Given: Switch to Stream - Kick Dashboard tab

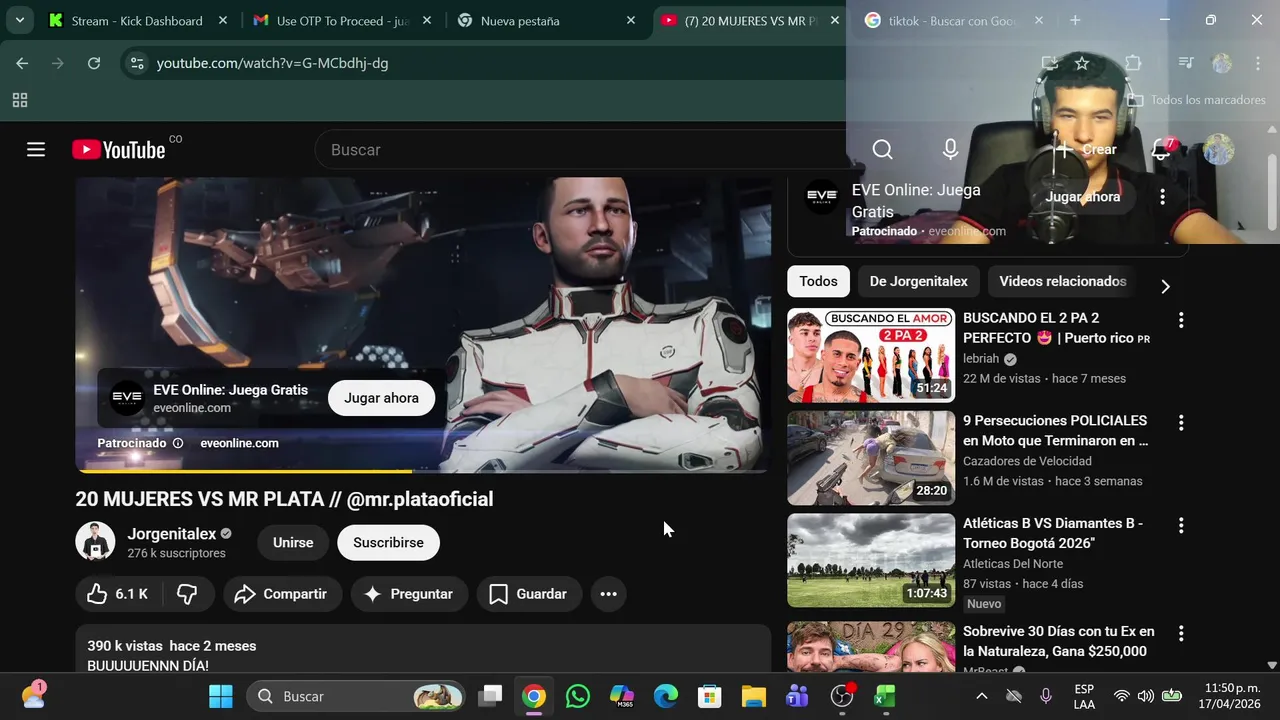Looking at the screenshot, I should point(138,20).
